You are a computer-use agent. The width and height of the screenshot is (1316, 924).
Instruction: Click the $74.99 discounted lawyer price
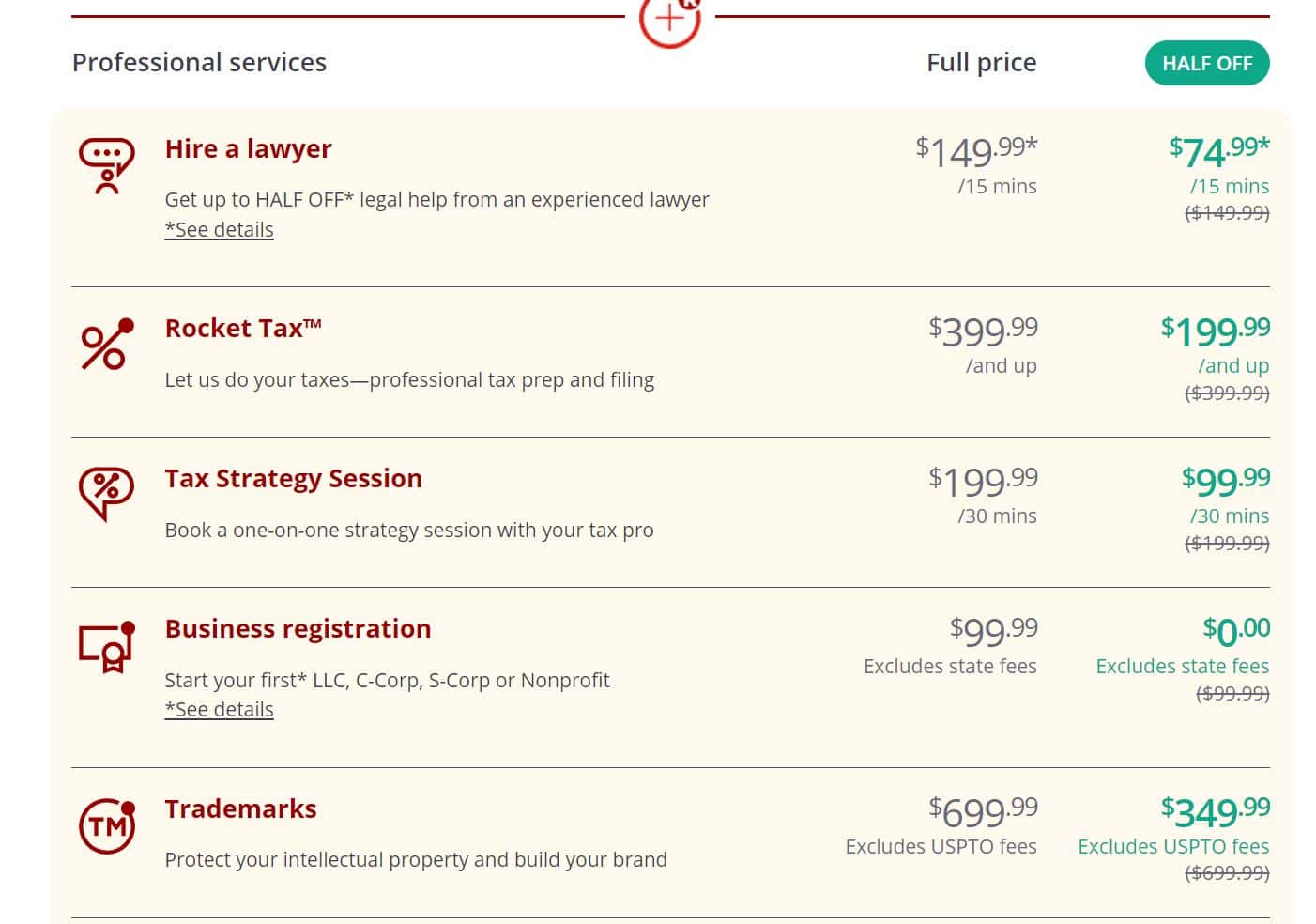click(x=1218, y=150)
